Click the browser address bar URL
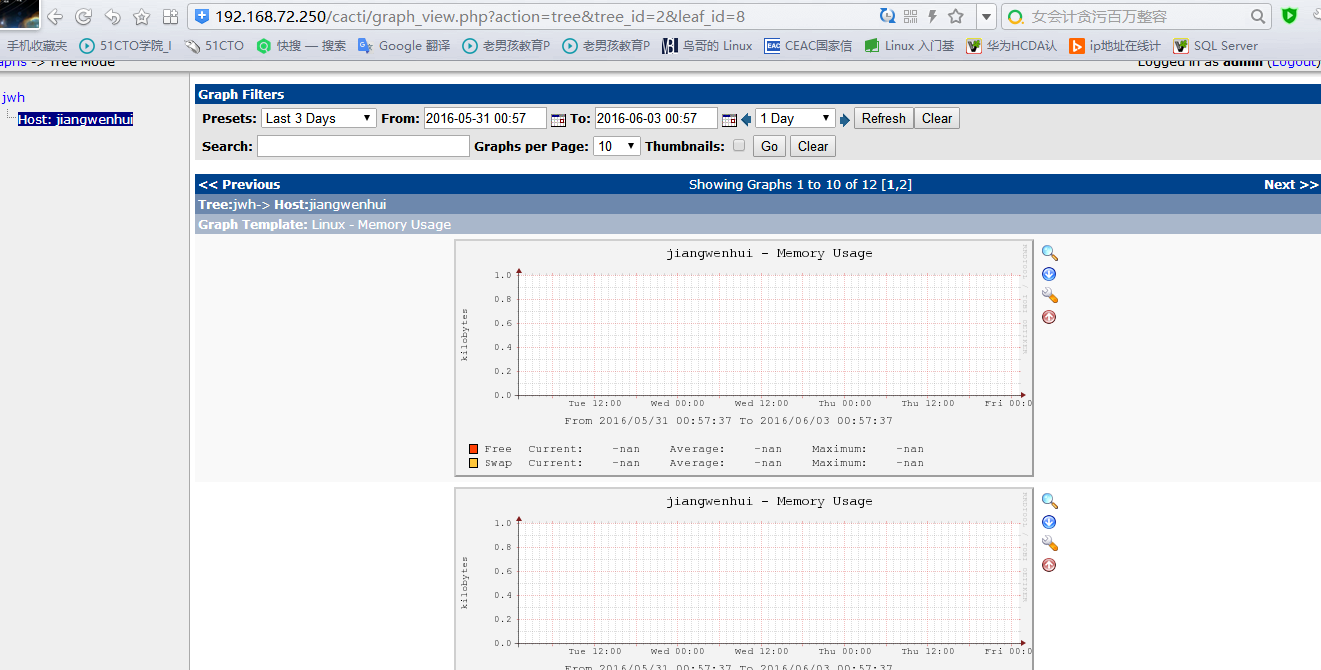The width and height of the screenshot is (1321, 670). click(480, 17)
